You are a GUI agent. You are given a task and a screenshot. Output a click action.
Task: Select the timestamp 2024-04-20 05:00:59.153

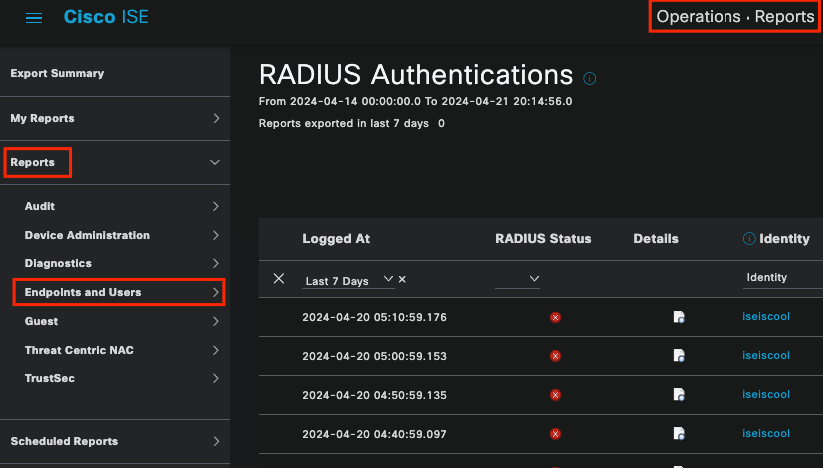click(x=374, y=356)
